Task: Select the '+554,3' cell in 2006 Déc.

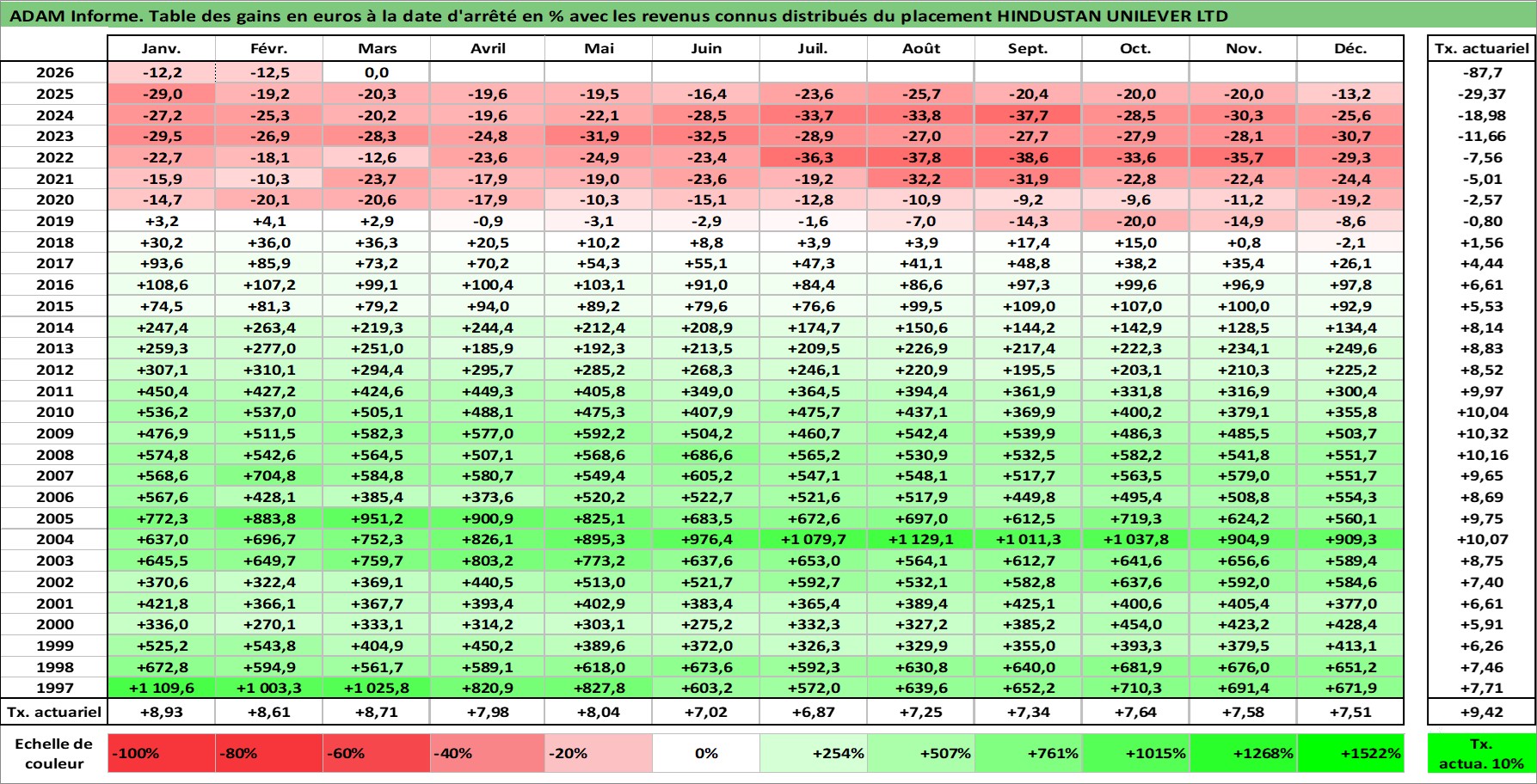Action: (1350, 497)
